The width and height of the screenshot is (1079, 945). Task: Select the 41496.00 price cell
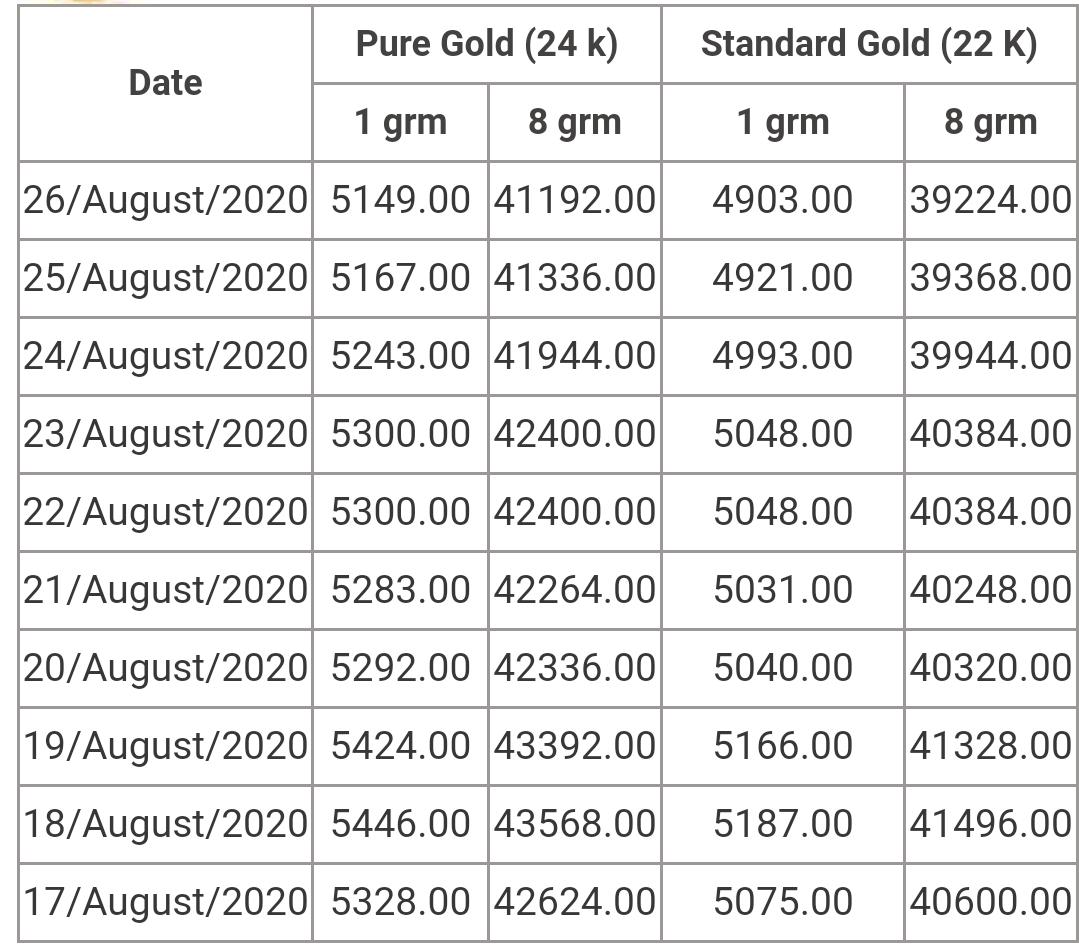coord(990,824)
